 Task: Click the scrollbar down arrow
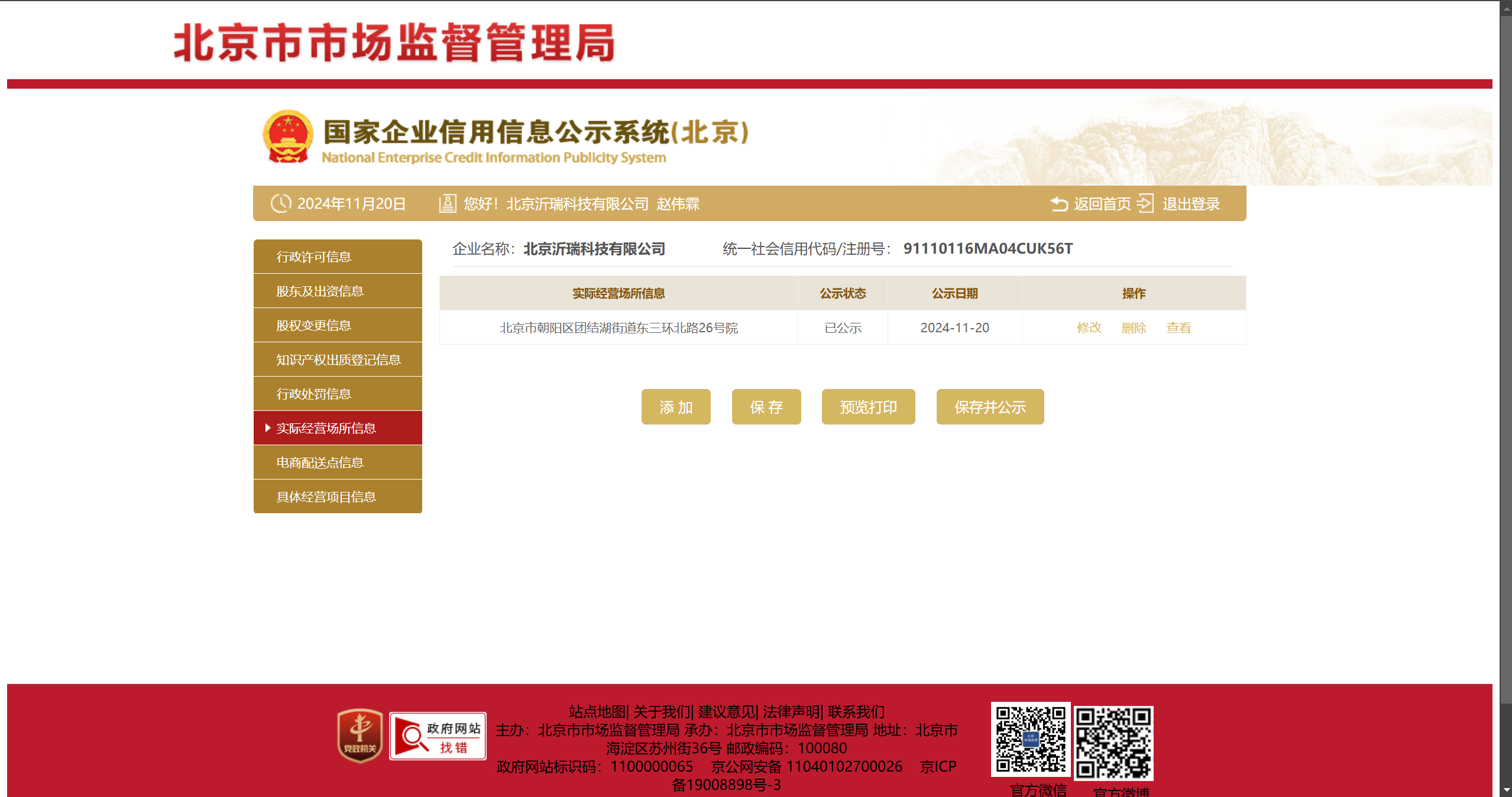pyautogui.click(x=1506, y=790)
